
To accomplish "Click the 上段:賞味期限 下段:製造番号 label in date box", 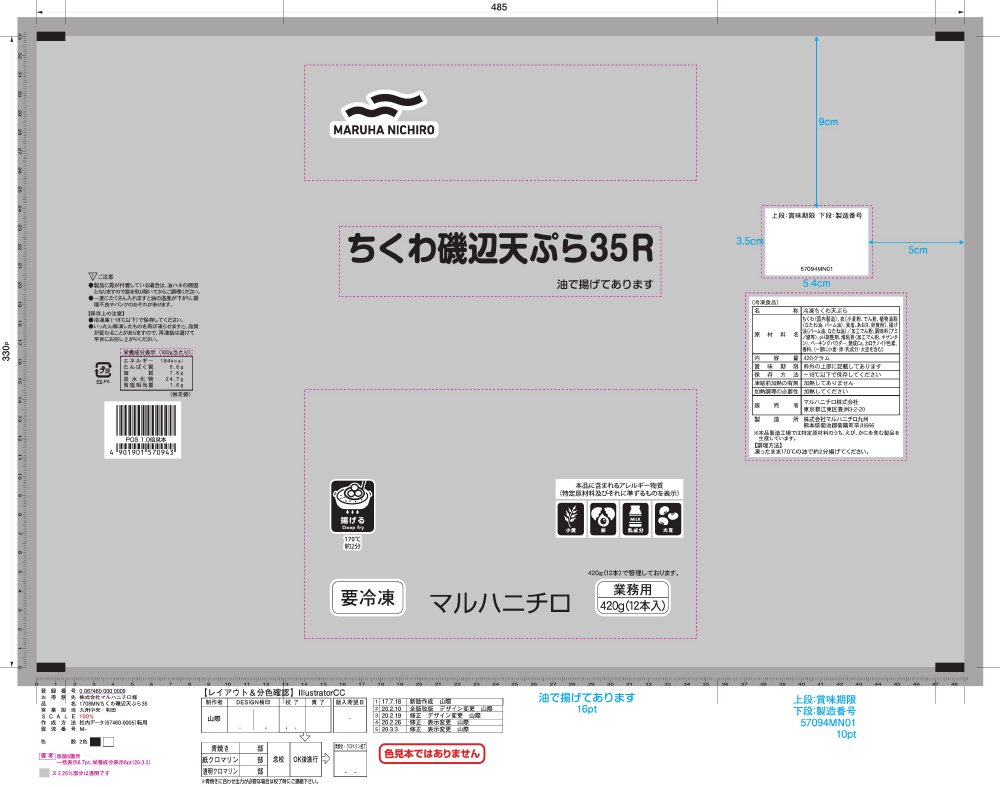I will [816, 216].
